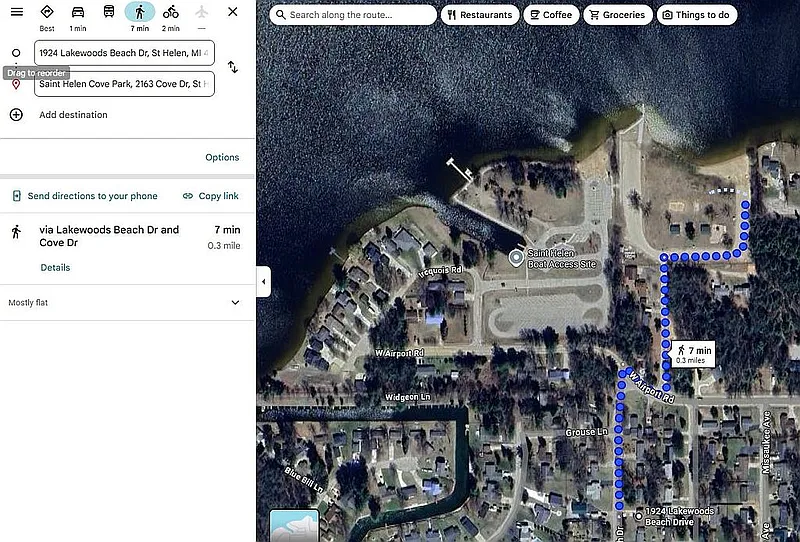Switch to transit bus mode

(109, 11)
